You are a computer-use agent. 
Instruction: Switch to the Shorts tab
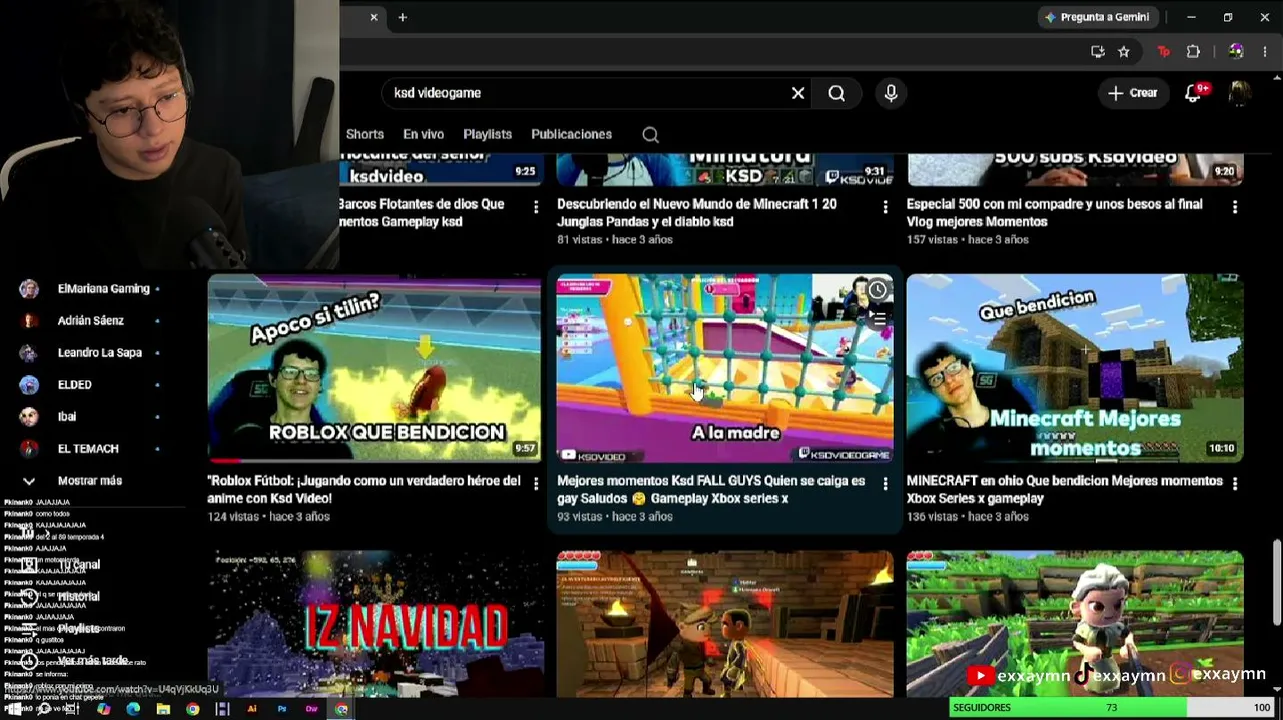click(365, 134)
